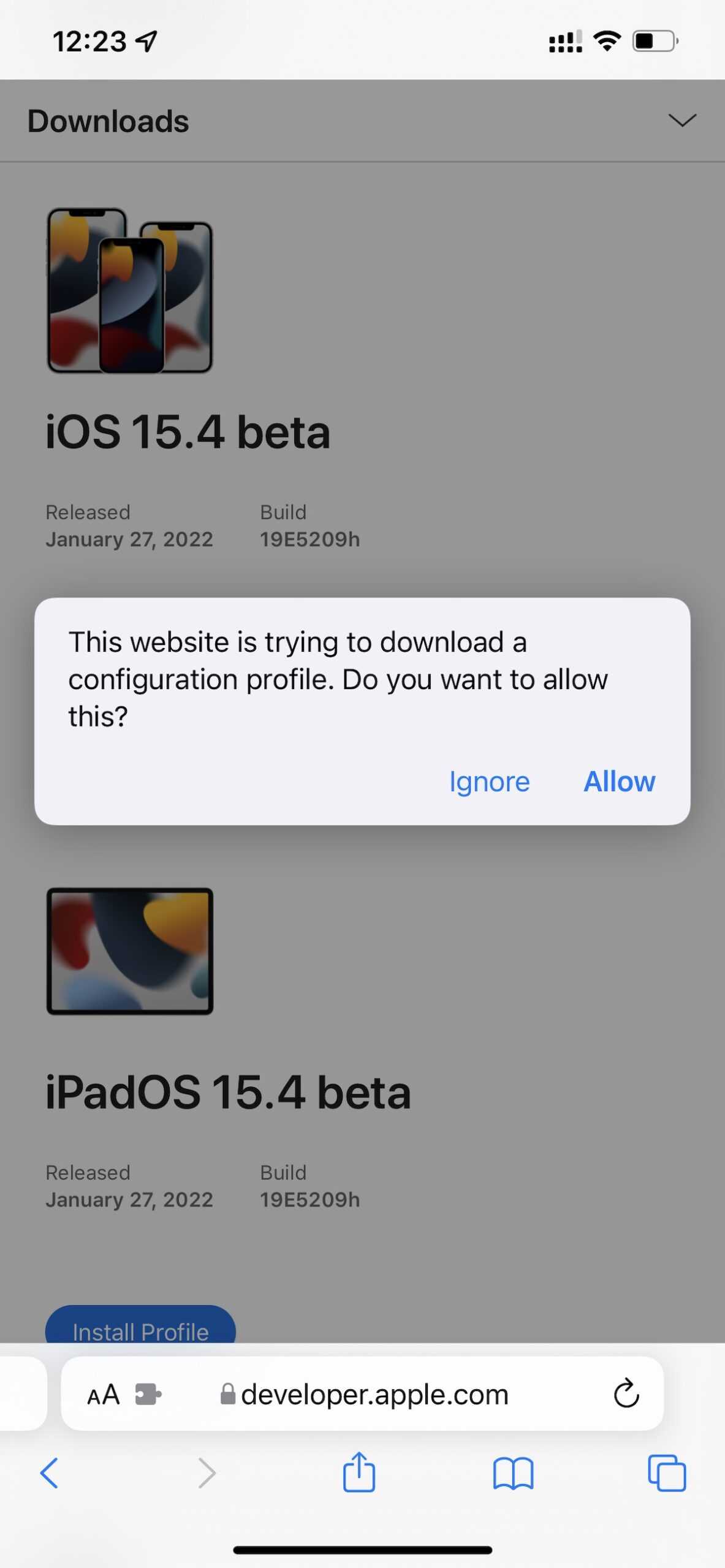
Task: Show all open tabs icon
Action: point(667,1473)
